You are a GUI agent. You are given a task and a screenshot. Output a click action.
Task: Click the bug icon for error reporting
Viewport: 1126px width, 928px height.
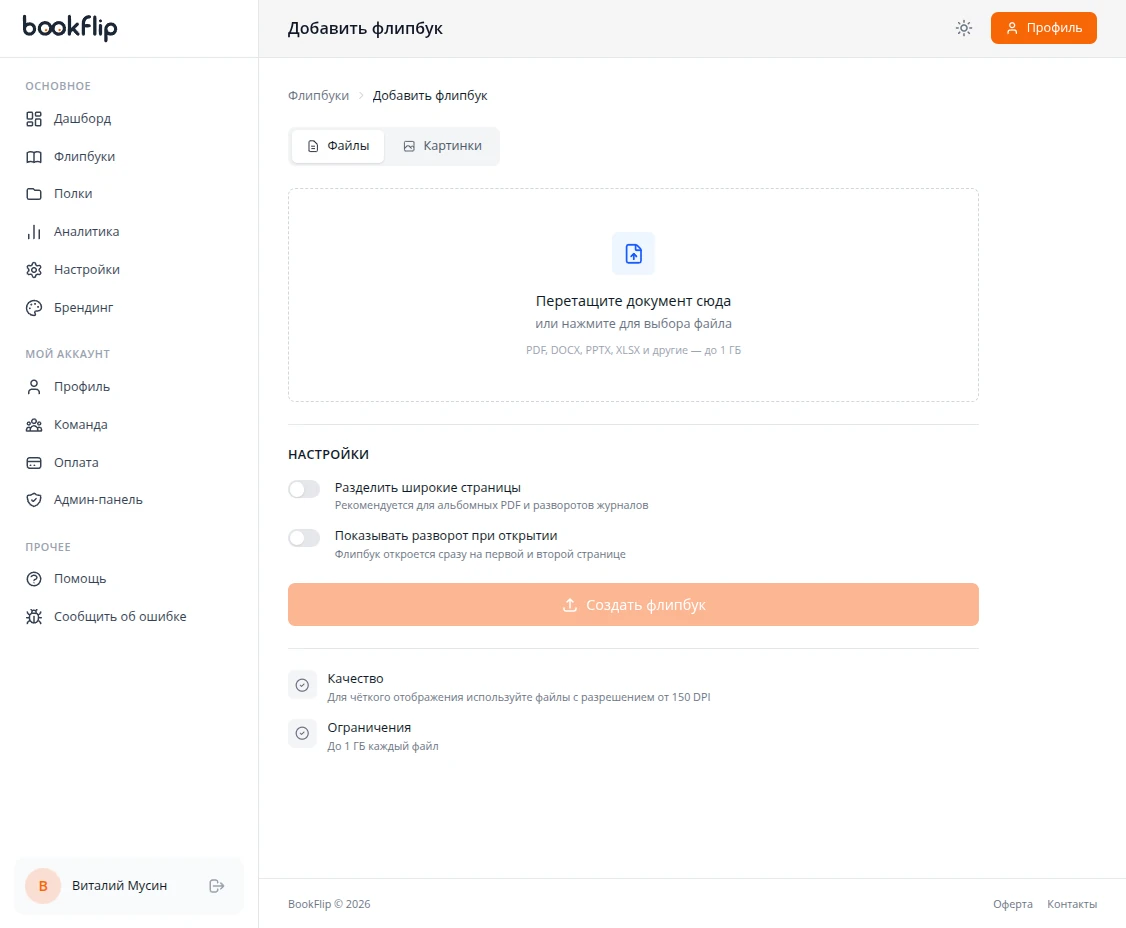34,617
